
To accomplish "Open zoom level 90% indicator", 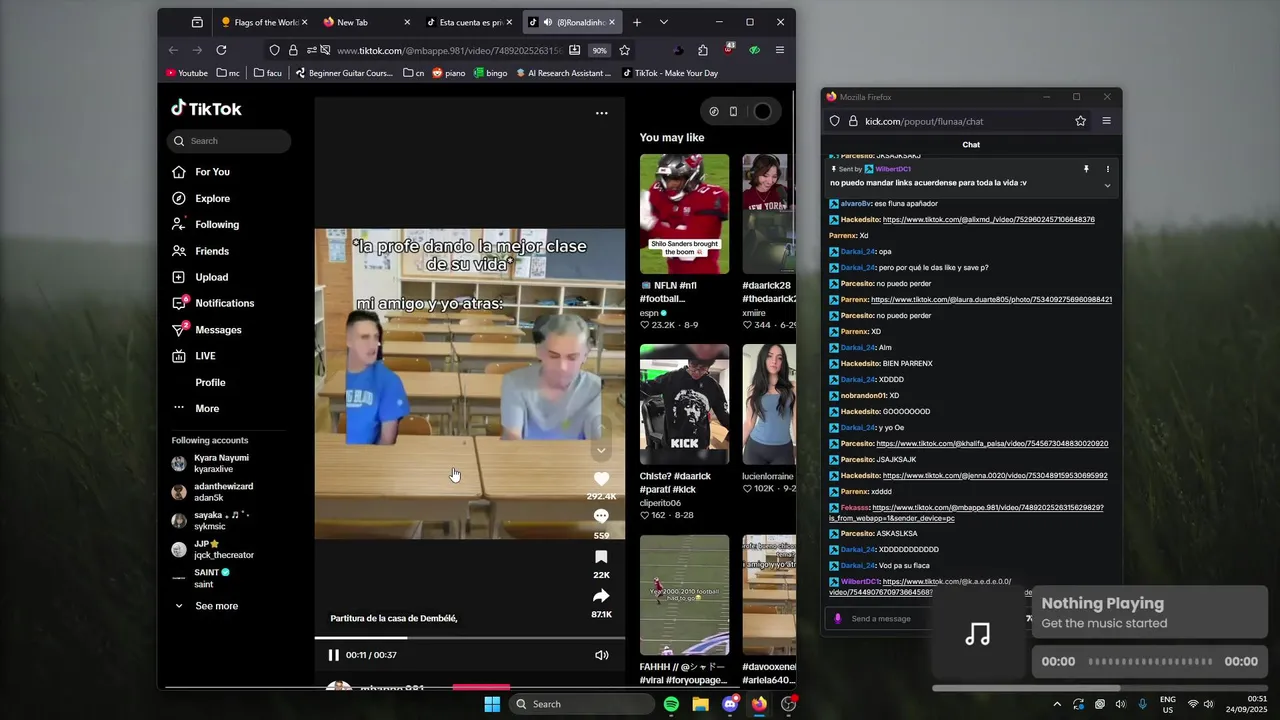I will click(599, 50).
